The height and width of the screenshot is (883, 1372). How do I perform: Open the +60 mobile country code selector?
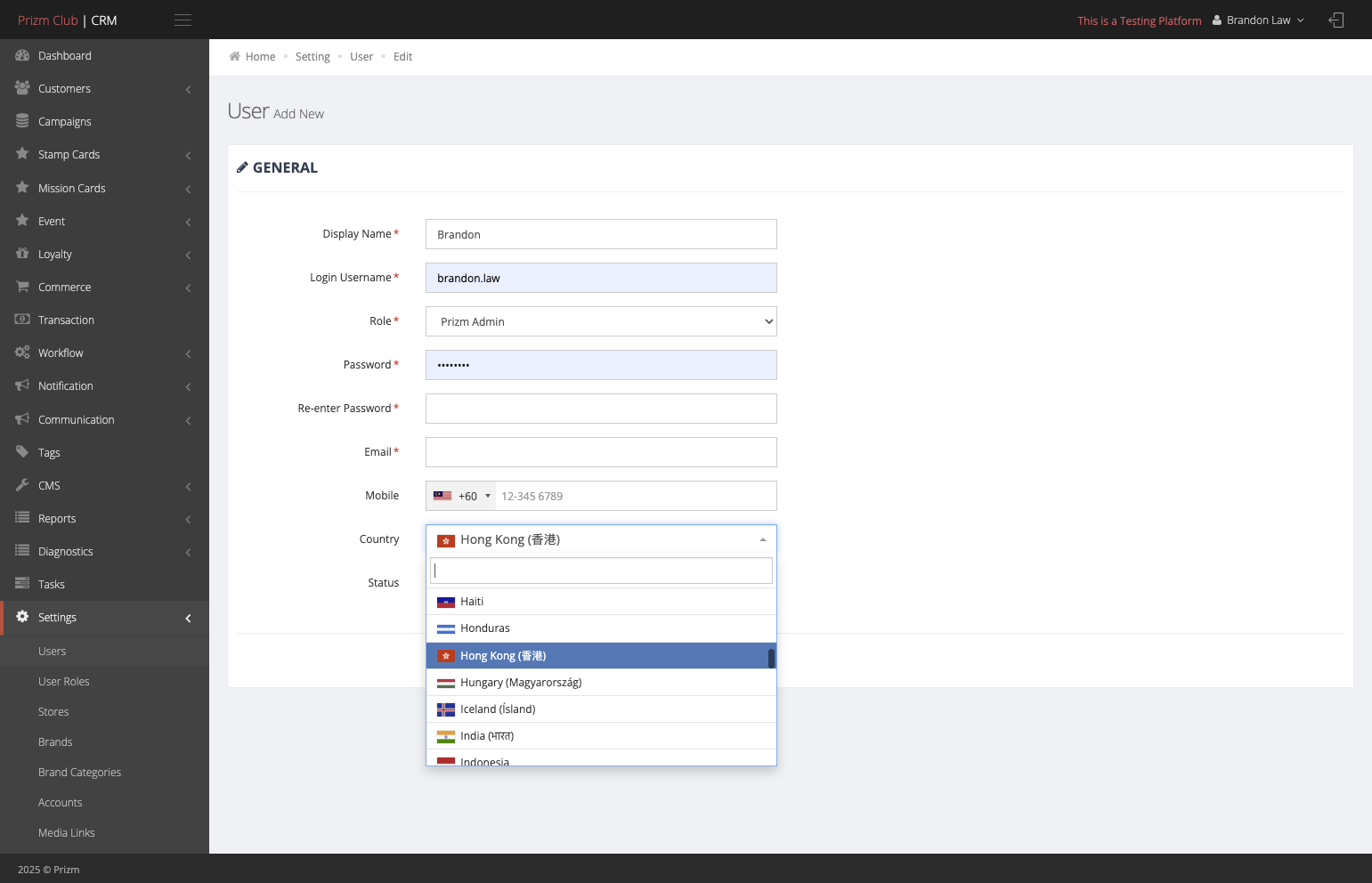(461, 496)
